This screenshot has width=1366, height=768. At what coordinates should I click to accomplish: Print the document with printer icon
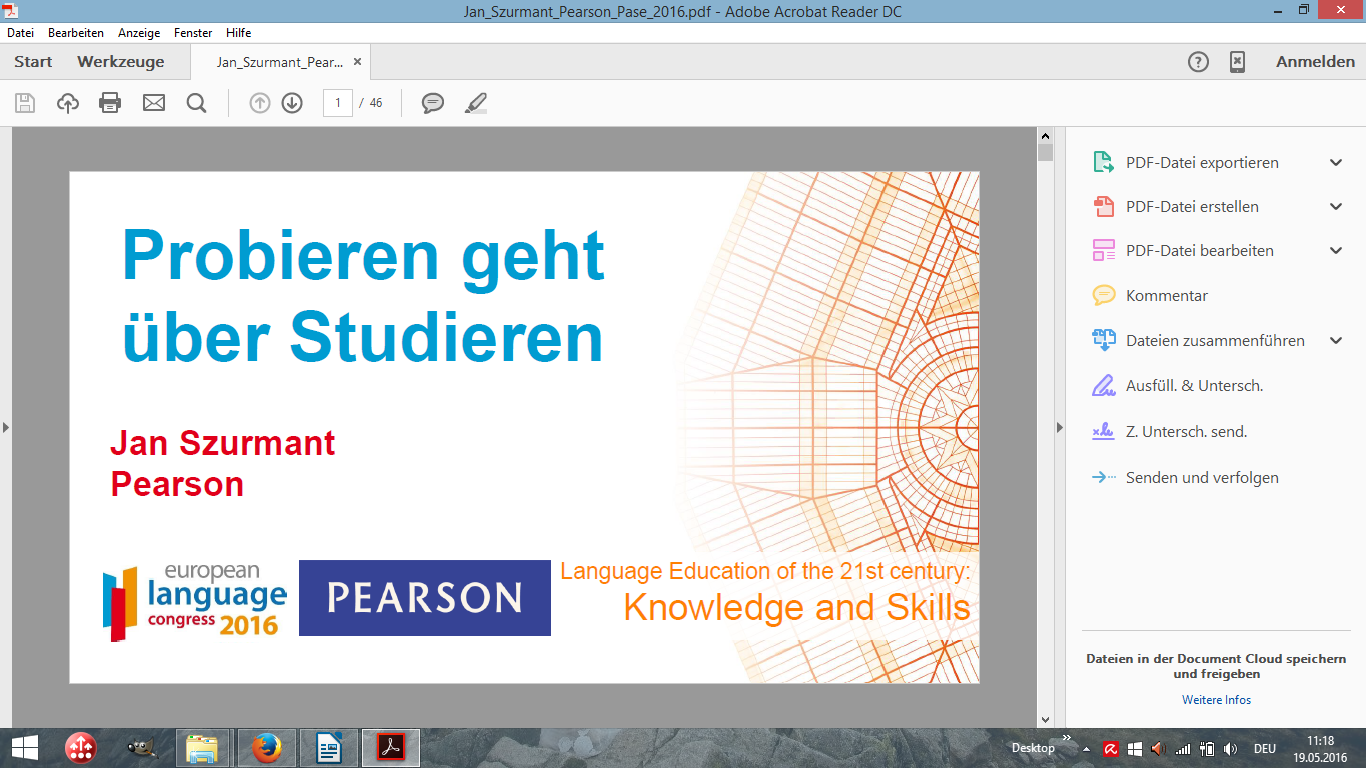click(110, 103)
